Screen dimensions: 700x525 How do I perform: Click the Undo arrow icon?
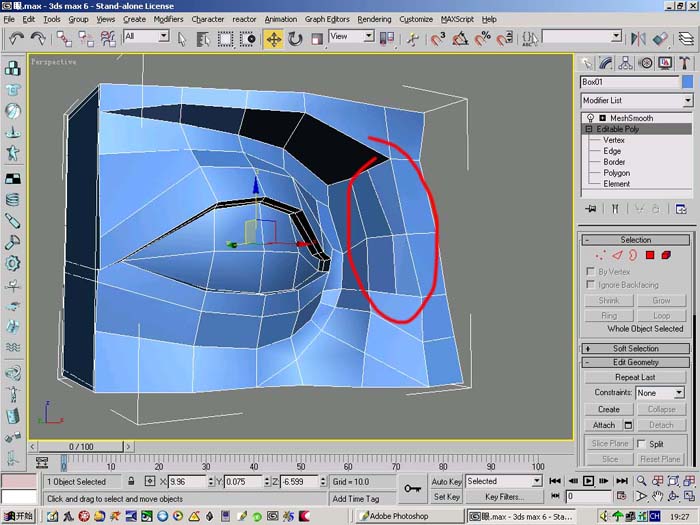click(x=17, y=39)
